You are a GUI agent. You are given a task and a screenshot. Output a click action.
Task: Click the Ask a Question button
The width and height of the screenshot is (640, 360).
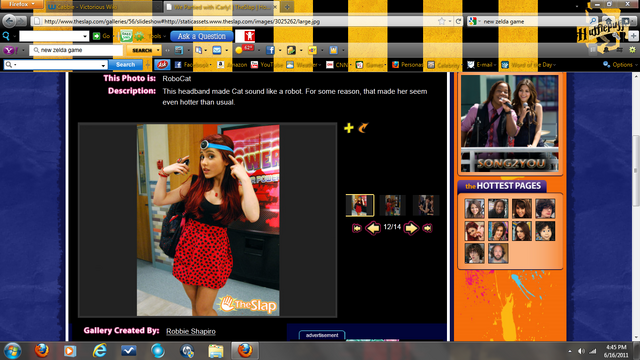pyautogui.click(x=202, y=36)
